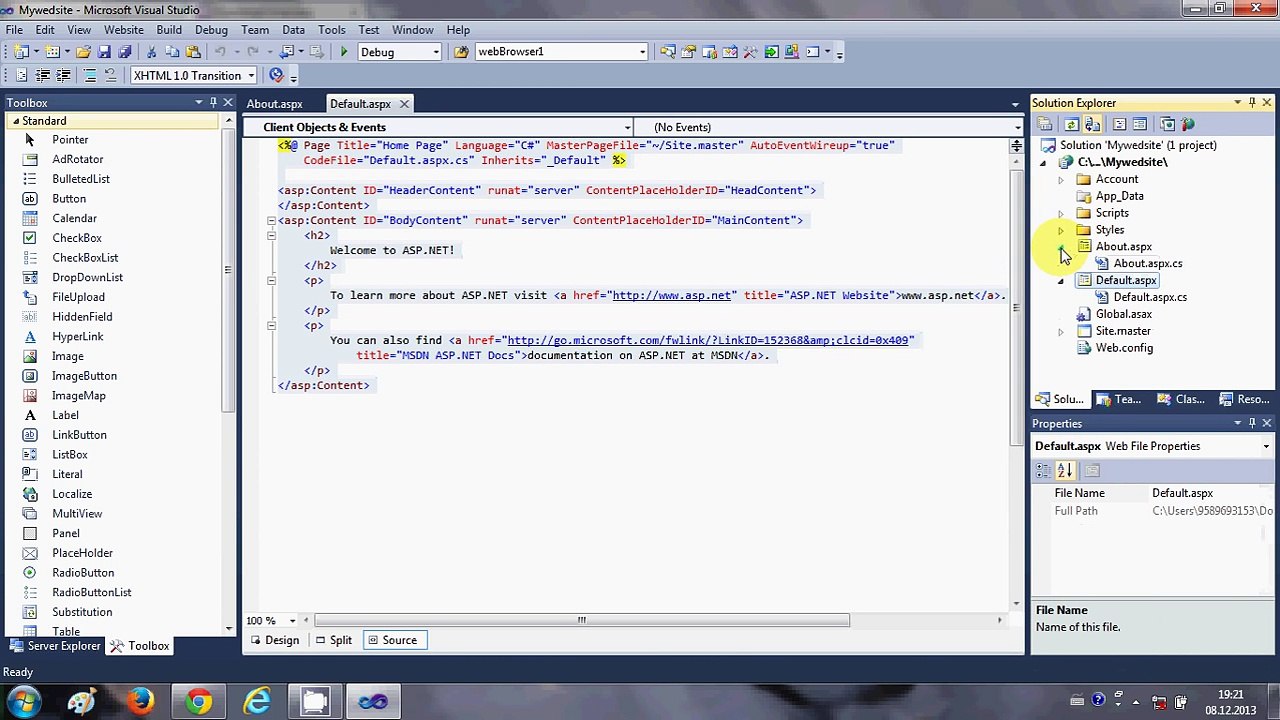This screenshot has width=1280, height=720.
Task: Click the Copy Web Site icon
Action: tap(1166, 125)
